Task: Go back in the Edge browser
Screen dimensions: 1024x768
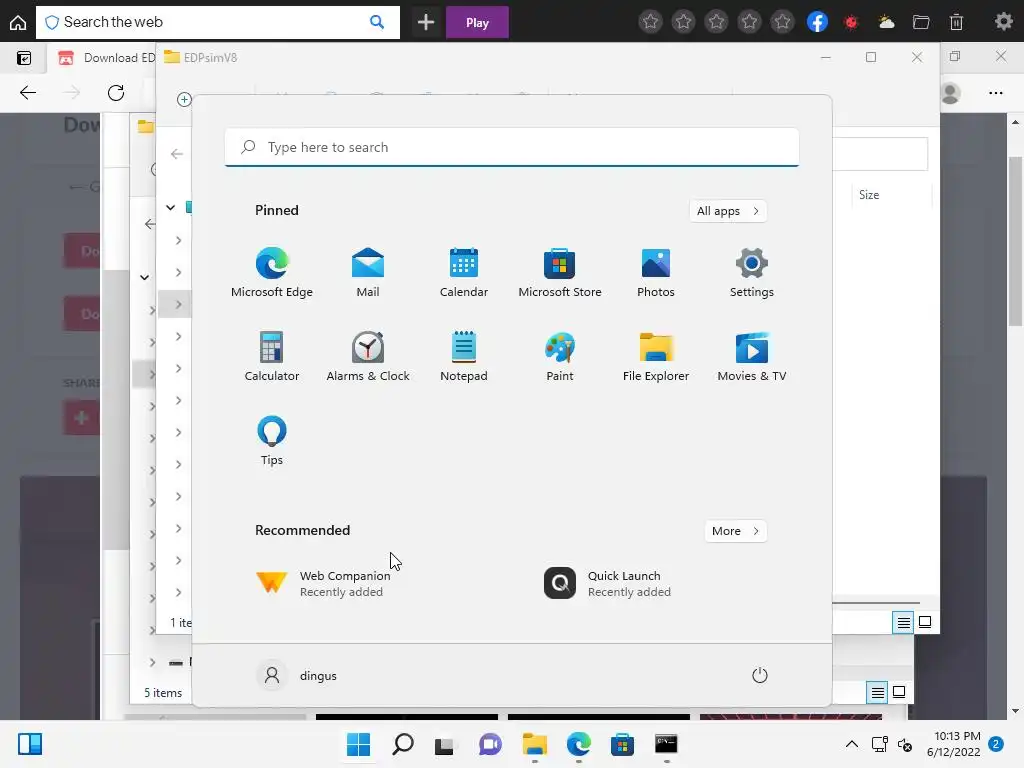Action: point(28,93)
